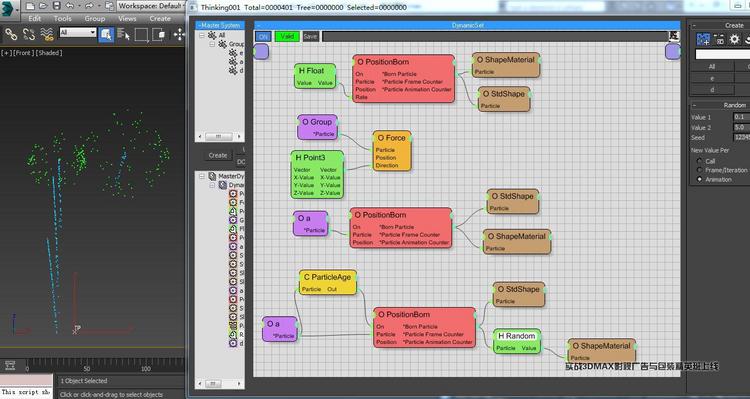This screenshot has height=399, width=750.
Task: Click the Save button in DynamicSet toolbar
Action: tap(310, 36)
